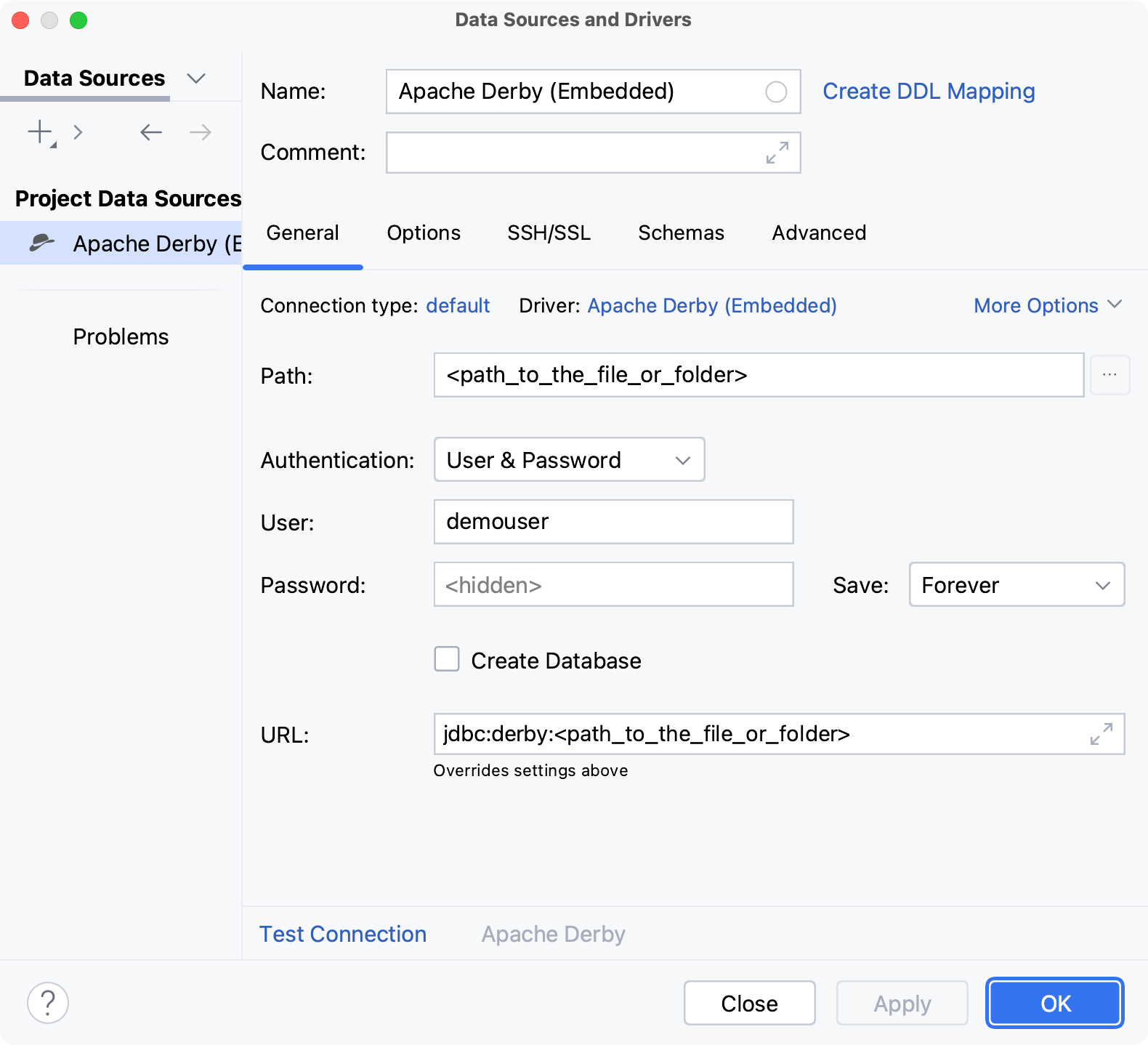Enable the Create Database checkbox
The image size is (1148, 1045).
(447, 660)
